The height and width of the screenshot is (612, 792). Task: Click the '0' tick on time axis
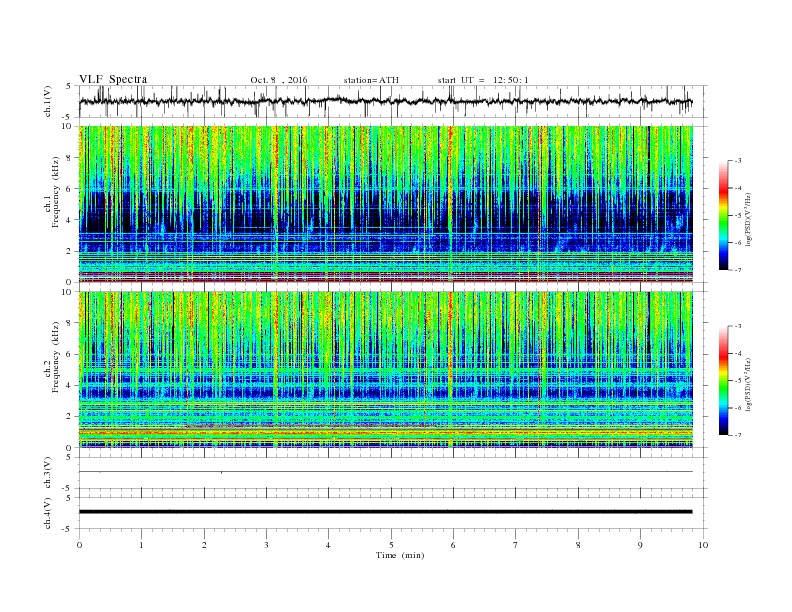coord(79,545)
